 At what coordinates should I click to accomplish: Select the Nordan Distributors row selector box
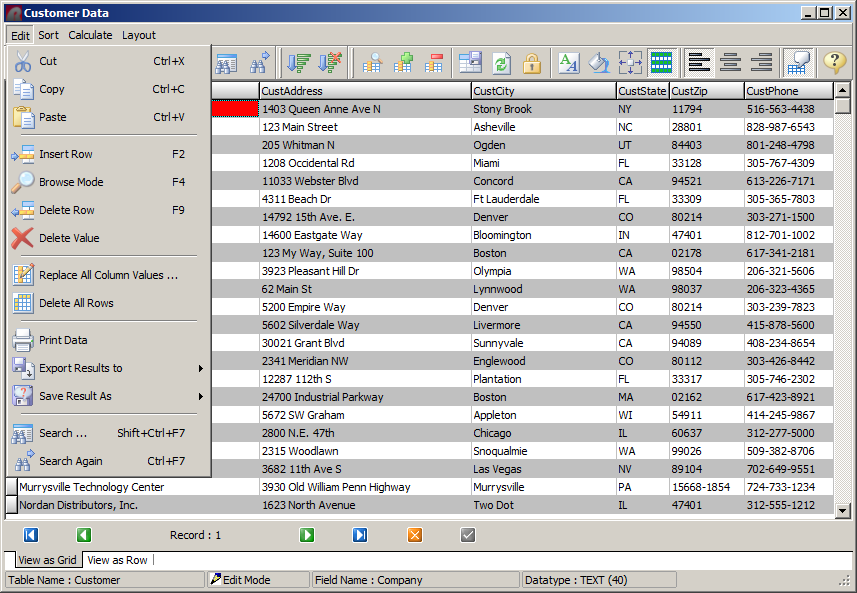(x=12, y=506)
